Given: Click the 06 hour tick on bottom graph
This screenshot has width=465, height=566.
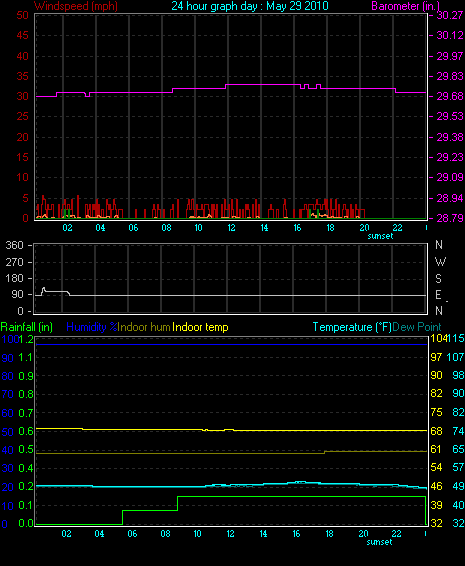Looking at the screenshot, I should point(132,534).
